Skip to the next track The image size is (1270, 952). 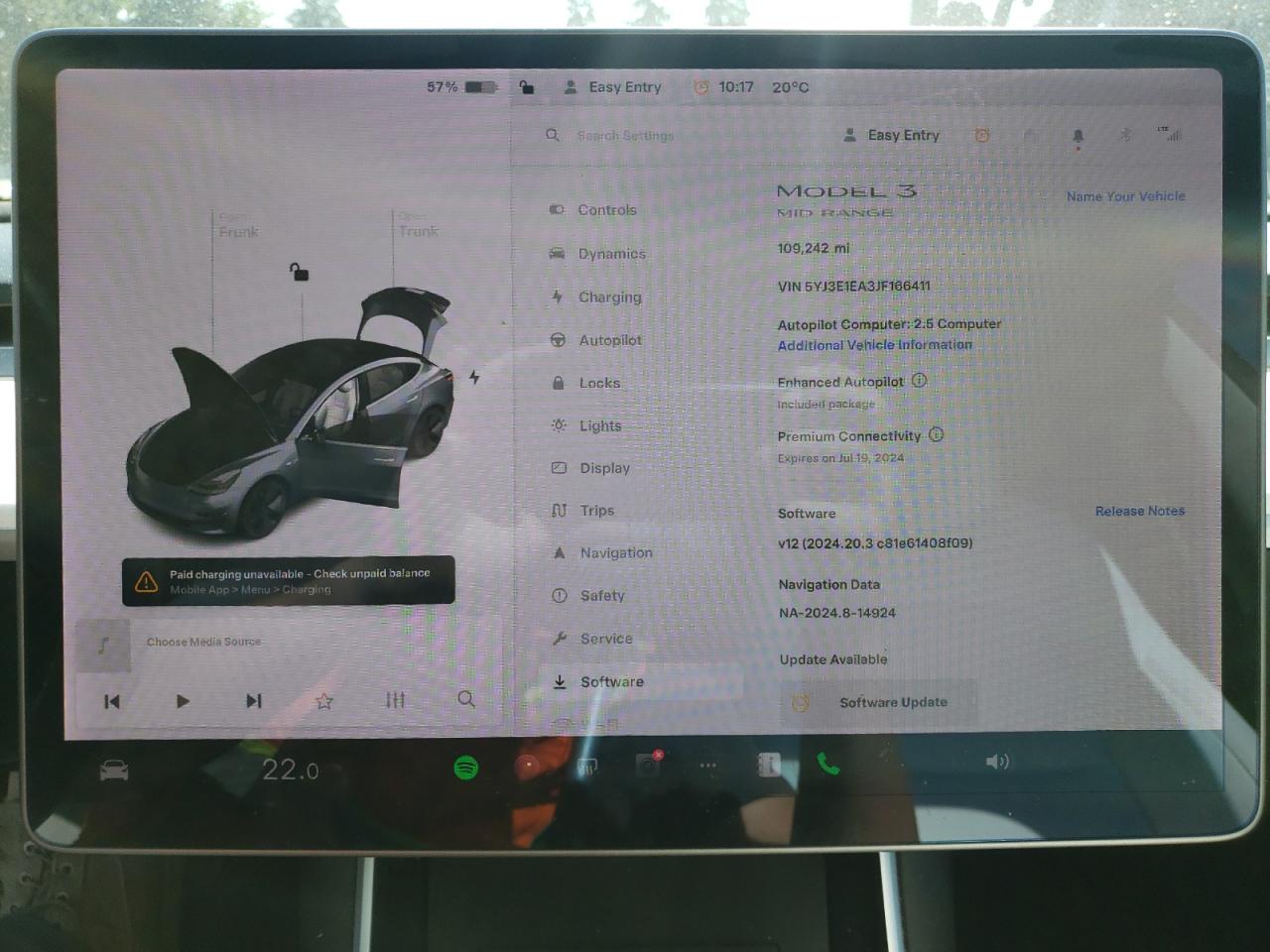pos(254,700)
